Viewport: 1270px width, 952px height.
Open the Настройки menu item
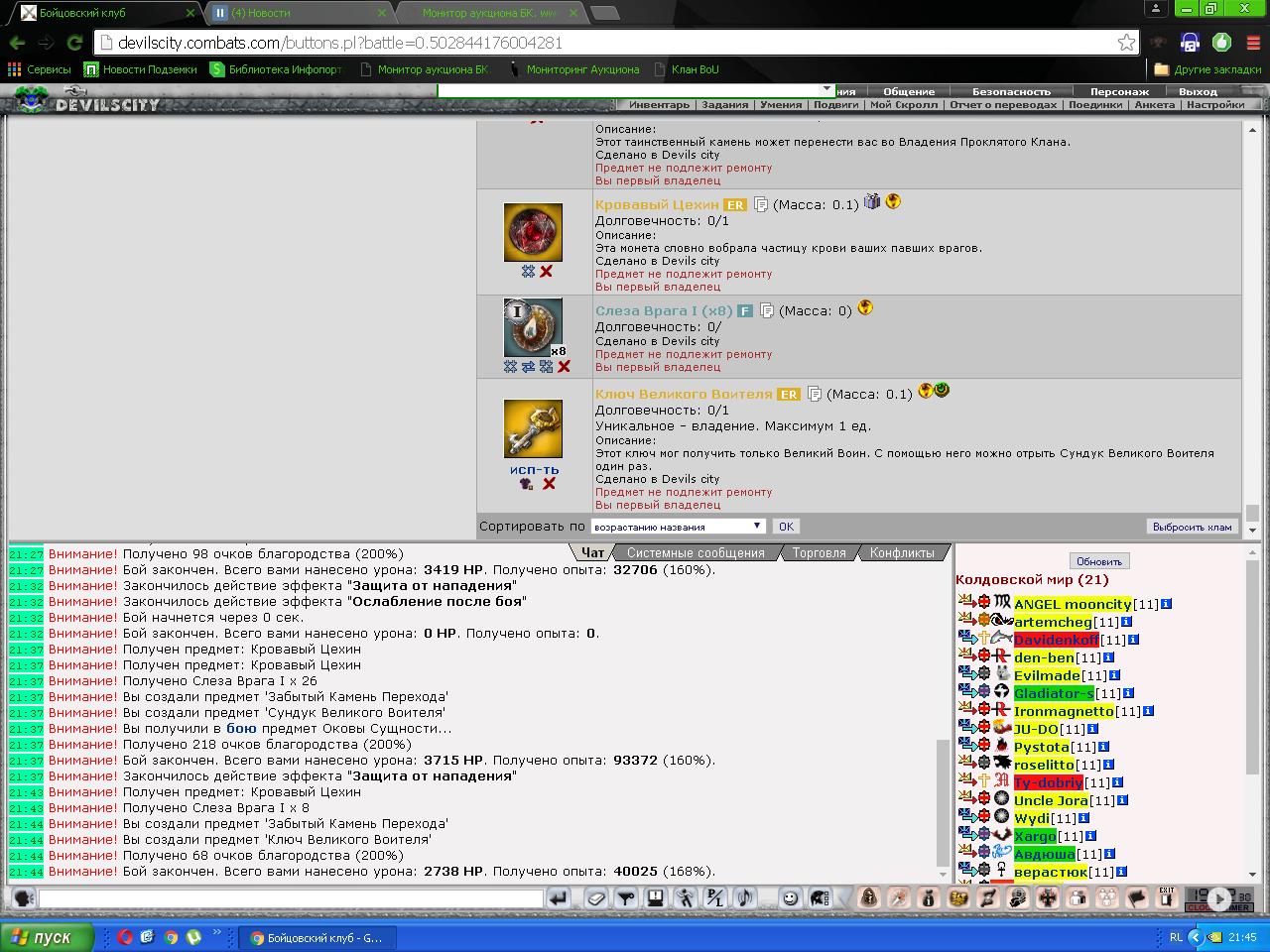(x=1215, y=104)
